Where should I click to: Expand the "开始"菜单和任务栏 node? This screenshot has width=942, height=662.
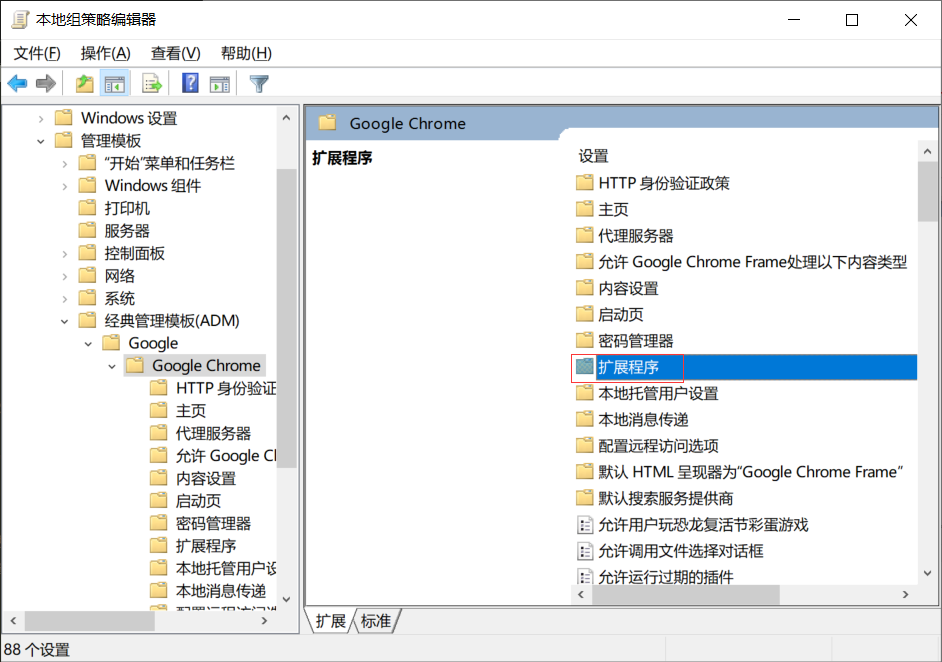(65, 163)
